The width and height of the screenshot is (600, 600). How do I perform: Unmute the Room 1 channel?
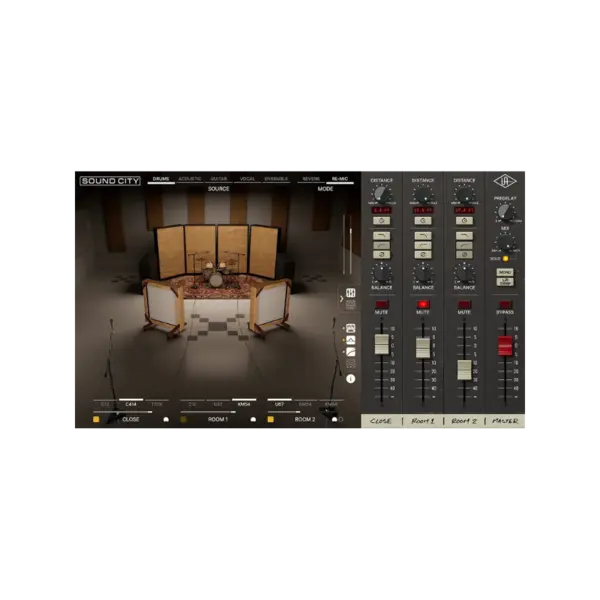(x=423, y=305)
